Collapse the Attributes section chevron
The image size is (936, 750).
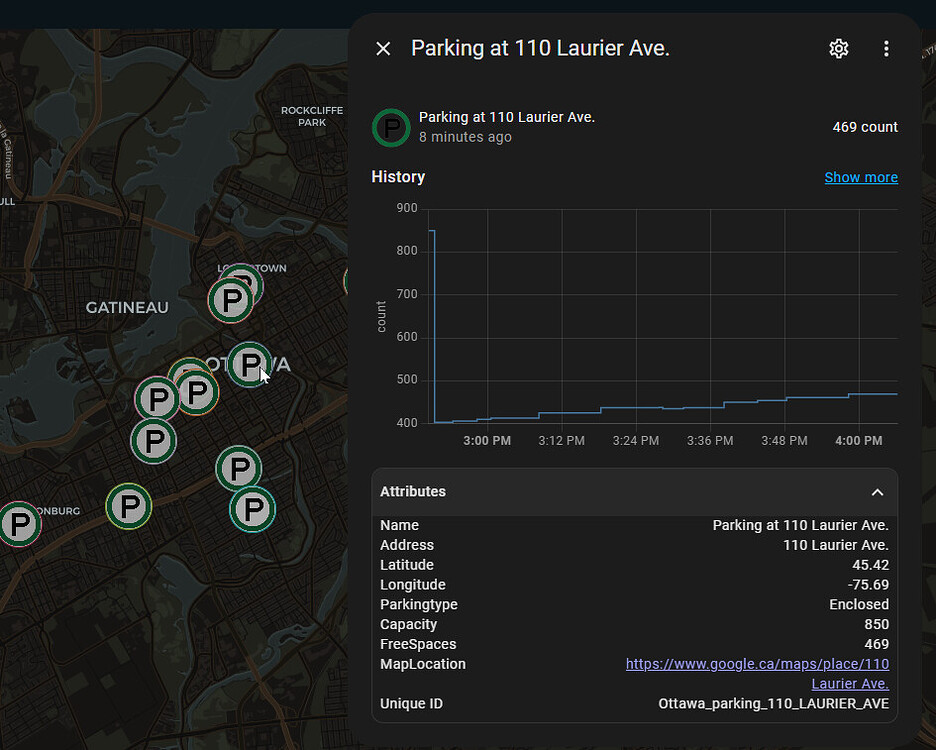pyautogui.click(x=877, y=492)
